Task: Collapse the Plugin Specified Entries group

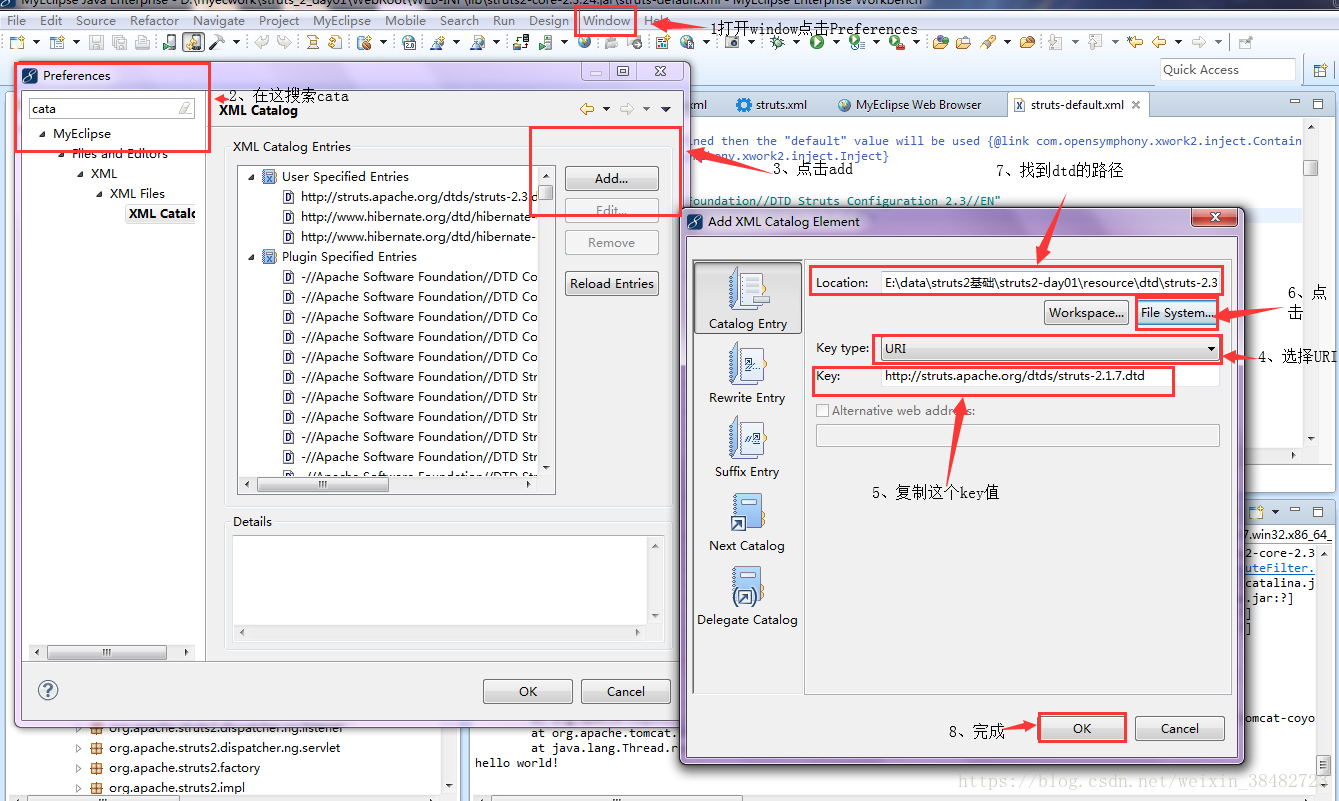Action: pos(252,257)
